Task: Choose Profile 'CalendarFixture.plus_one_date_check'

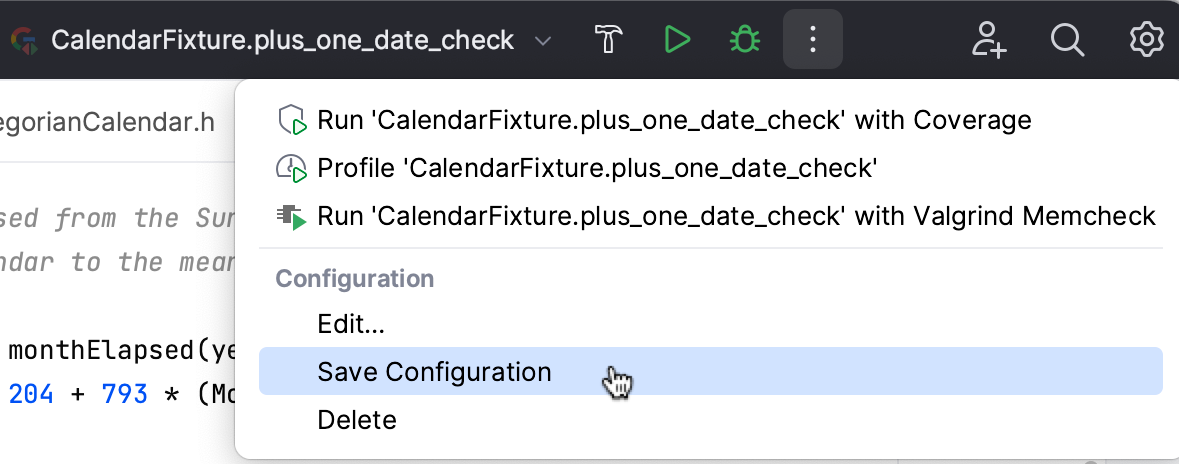Action: pyautogui.click(x=597, y=168)
